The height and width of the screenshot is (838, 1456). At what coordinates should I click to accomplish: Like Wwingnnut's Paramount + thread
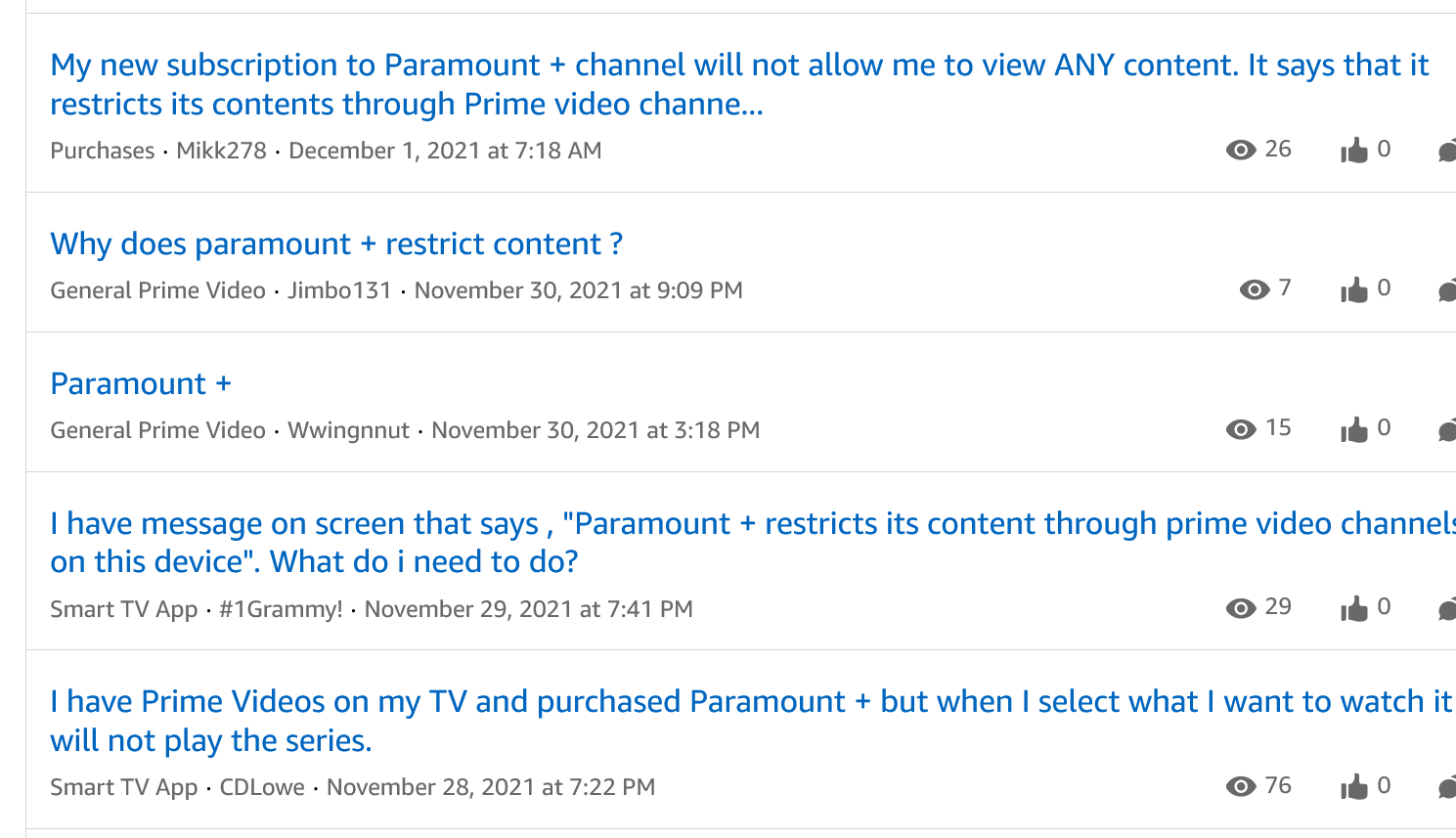tap(1357, 427)
